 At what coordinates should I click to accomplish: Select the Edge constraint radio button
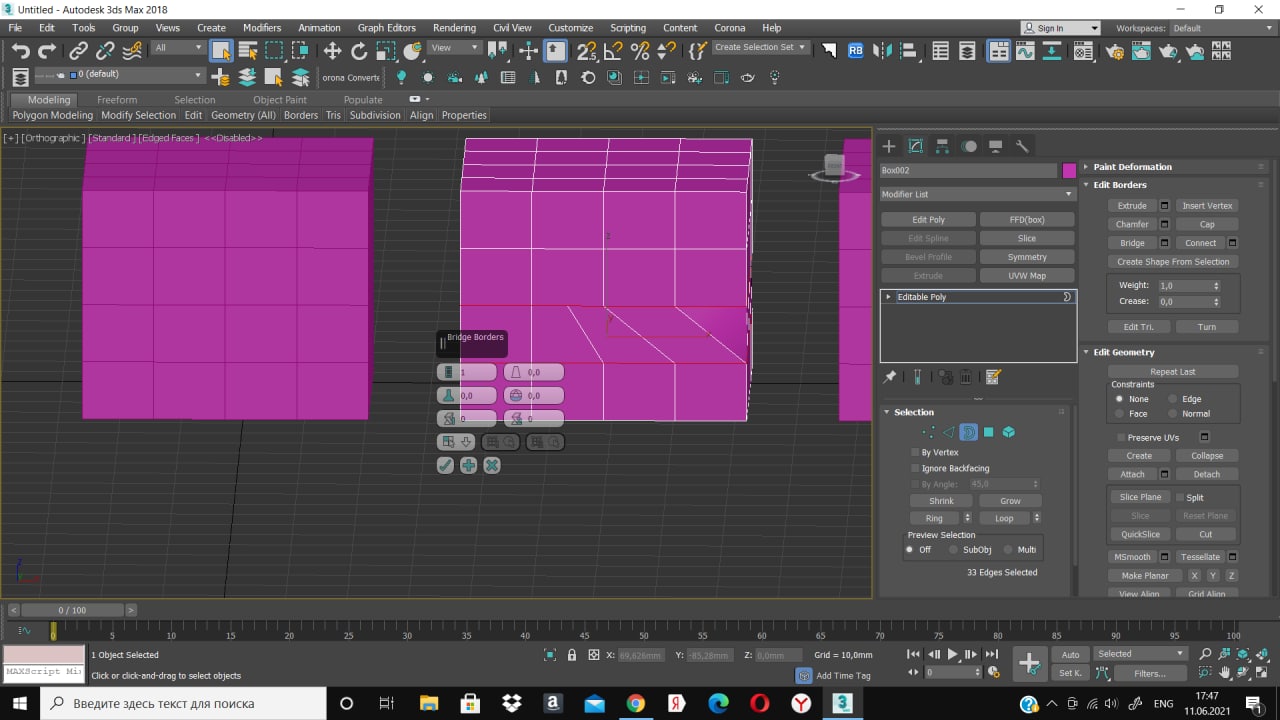click(1174, 399)
